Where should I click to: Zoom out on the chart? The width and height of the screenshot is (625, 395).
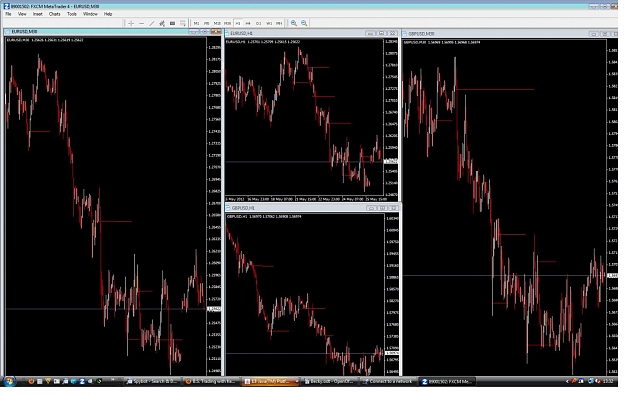point(304,23)
